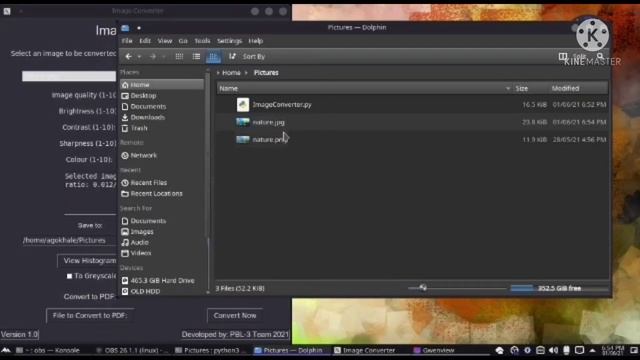
Task: Open the search icon in Dolphin toolbar
Action: (x=600, y=56)
